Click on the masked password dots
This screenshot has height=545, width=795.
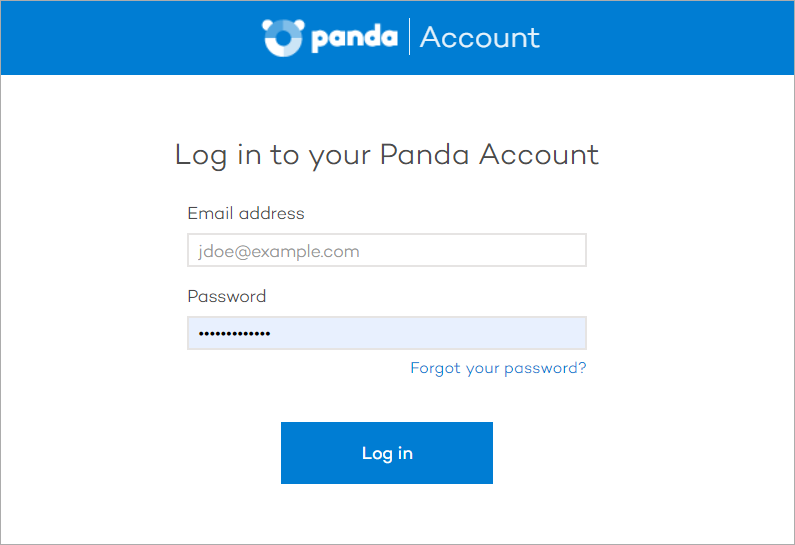[233, 334]
